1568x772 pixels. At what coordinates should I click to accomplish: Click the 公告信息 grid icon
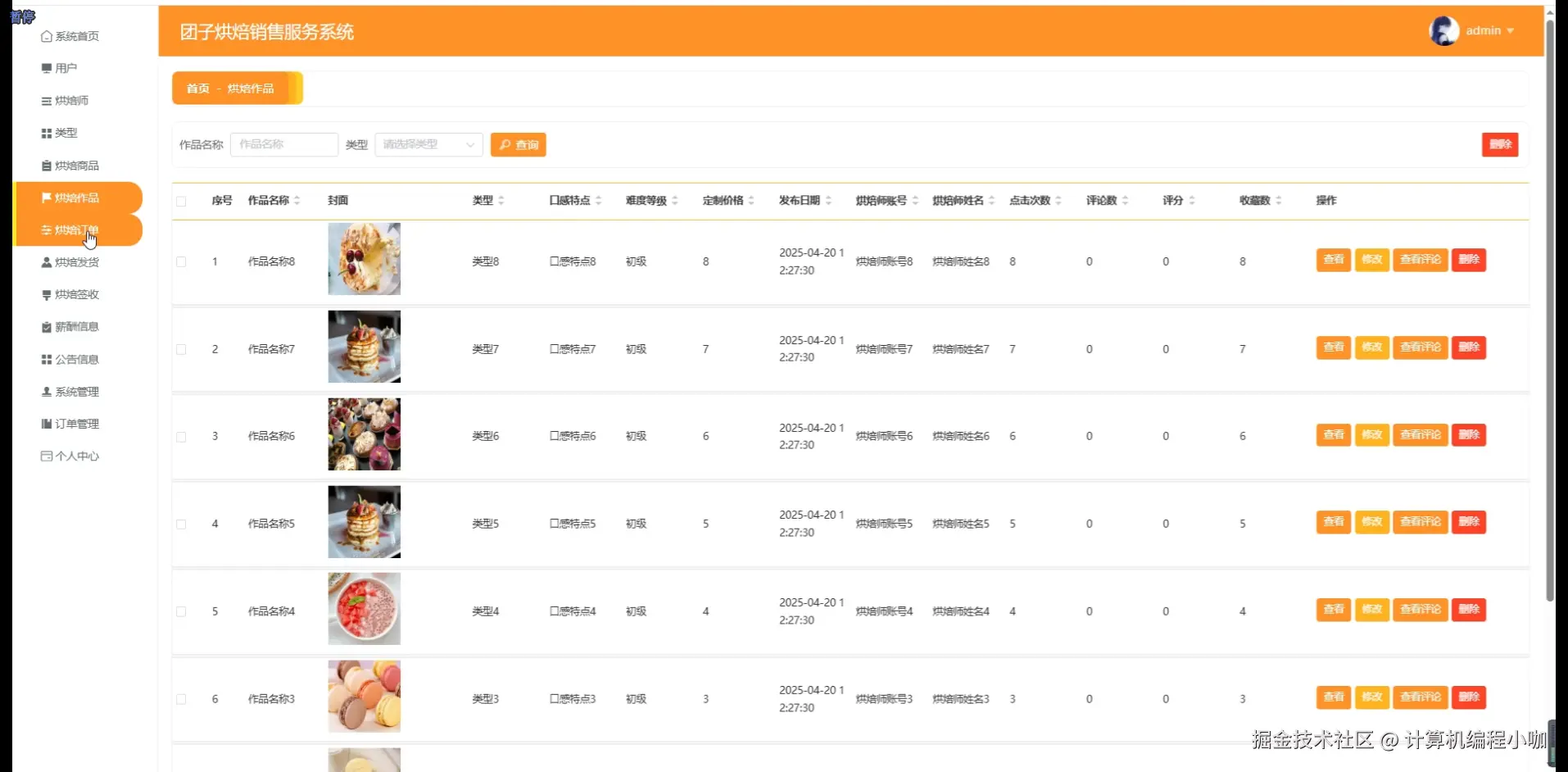(47, 359)
